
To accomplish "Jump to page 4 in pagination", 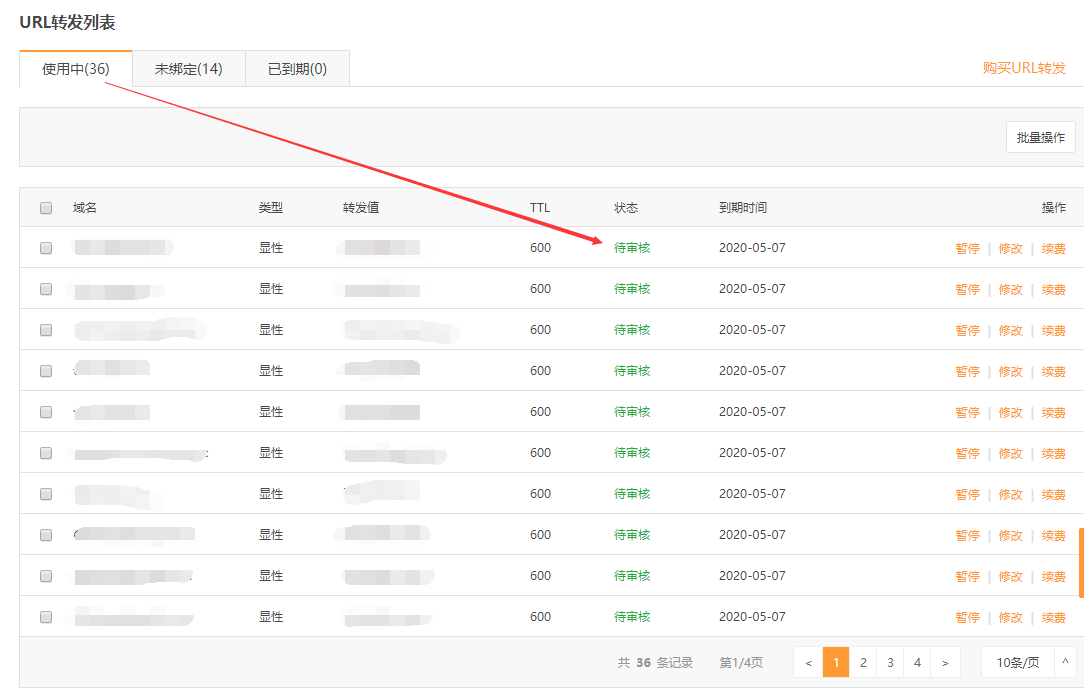I will tap(917, 662).
